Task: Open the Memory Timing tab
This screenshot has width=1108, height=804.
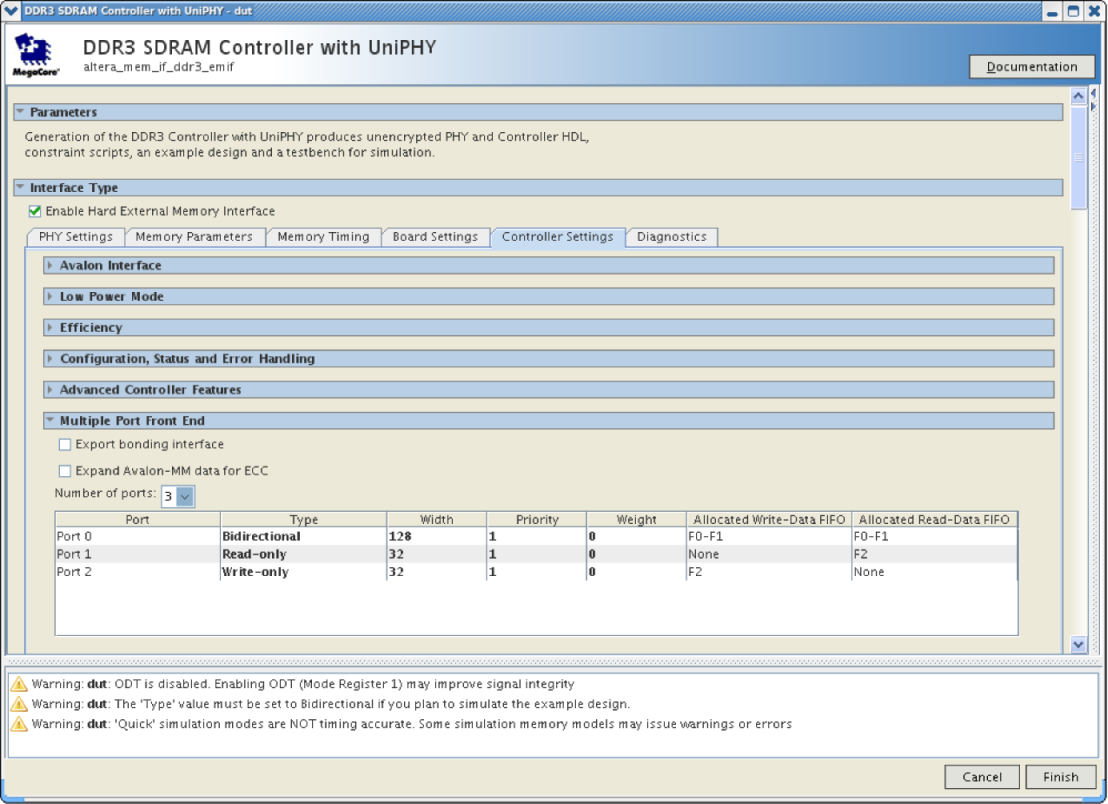Action: click(x=323, y=237)
